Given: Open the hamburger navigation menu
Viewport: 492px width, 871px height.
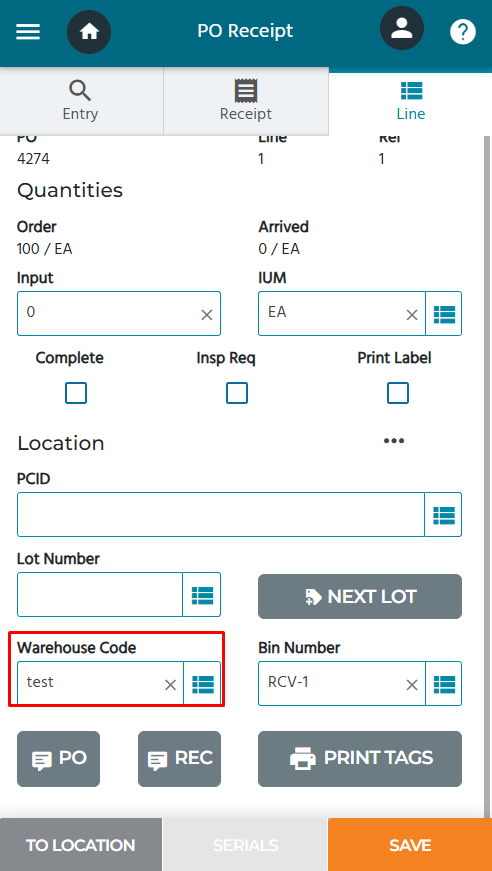Looking at the screenshot, I should (x=28, y=32).
